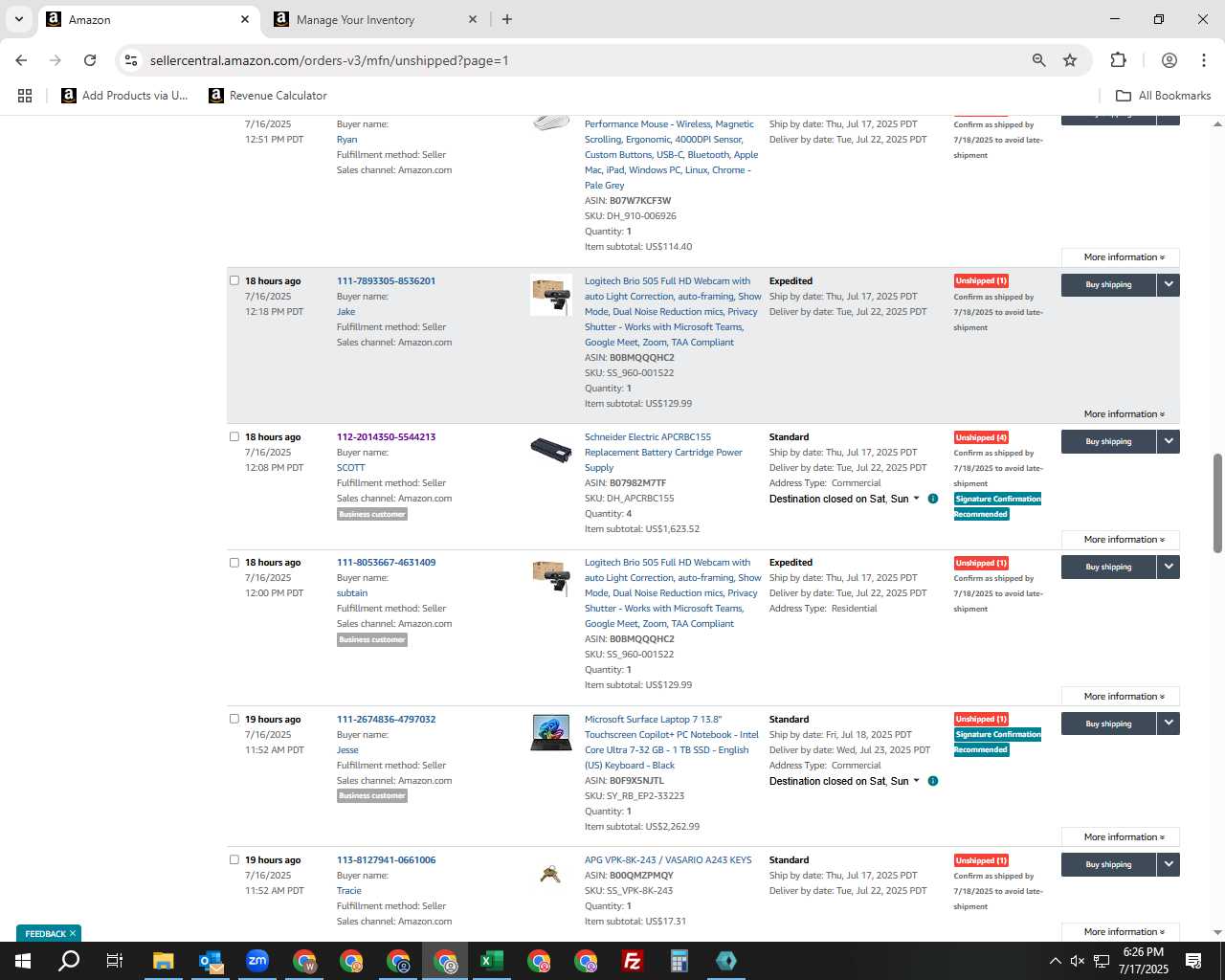Click Buy shipping for Jake's order
The image size is (1225, 980).
tap(1108, 285)
